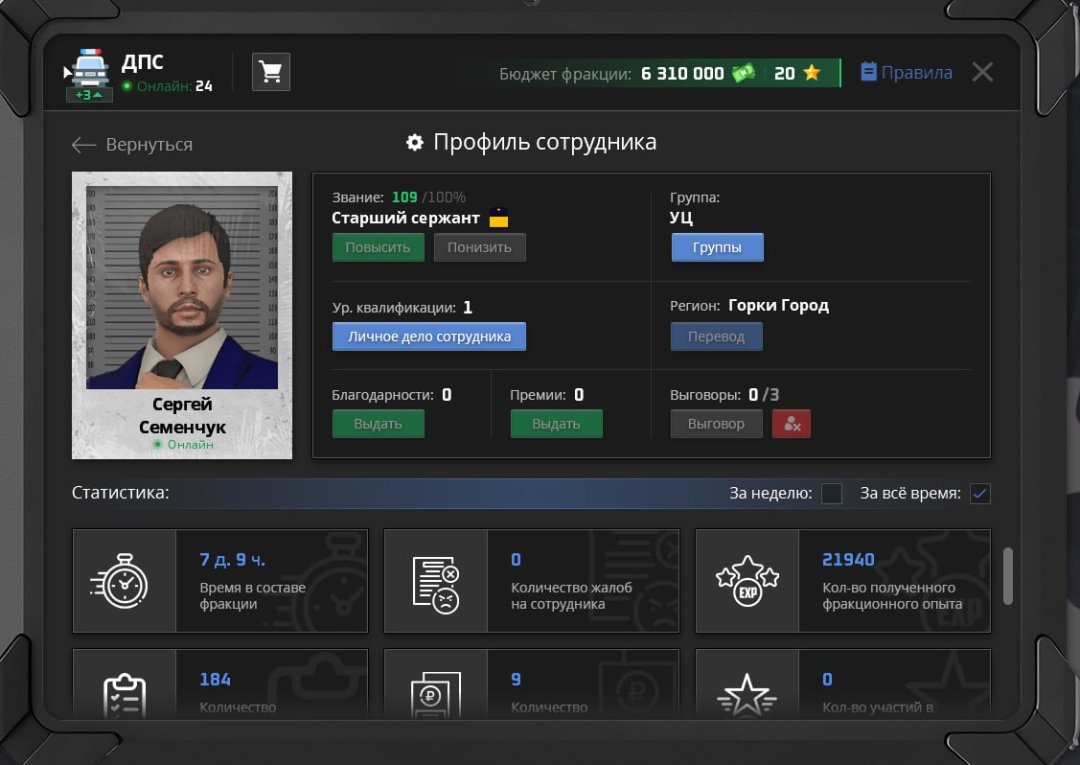The height and width of the screenshot is (765, 1080).
Task: Click the 184 statistic value
Action: pyautogui.click(x=215, y=679)
